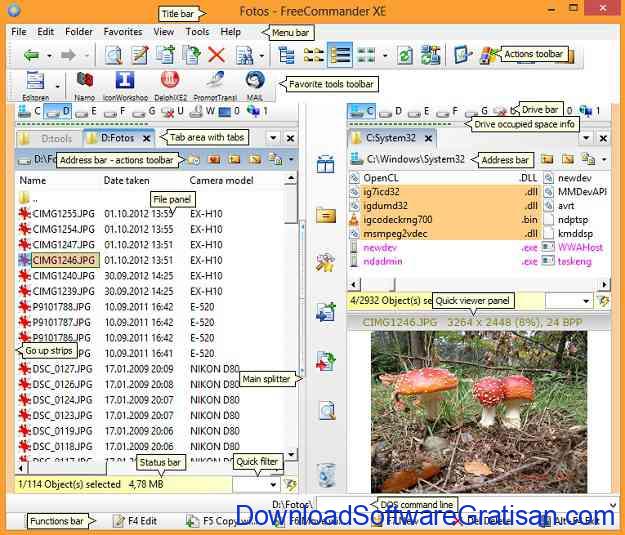Expand view mode dropdown arrow
Screen dimensions: 625x535
(385, 55)
